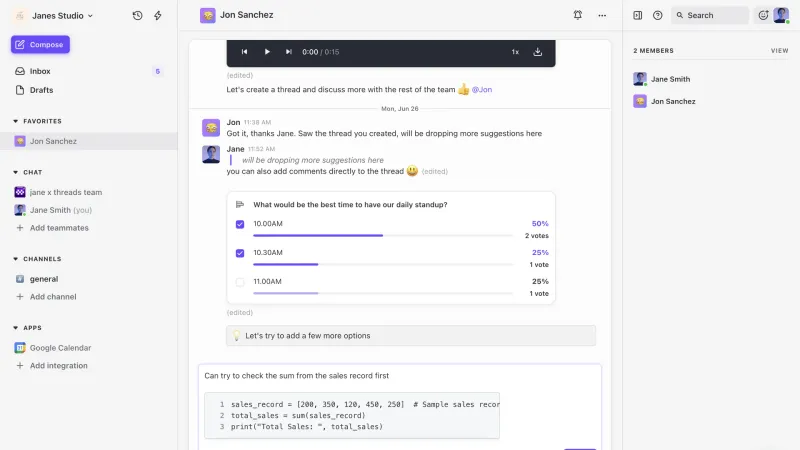Change audio playback speed 1x
The height and width of the screenshot is (450, 800).
(x=515, y=52)
